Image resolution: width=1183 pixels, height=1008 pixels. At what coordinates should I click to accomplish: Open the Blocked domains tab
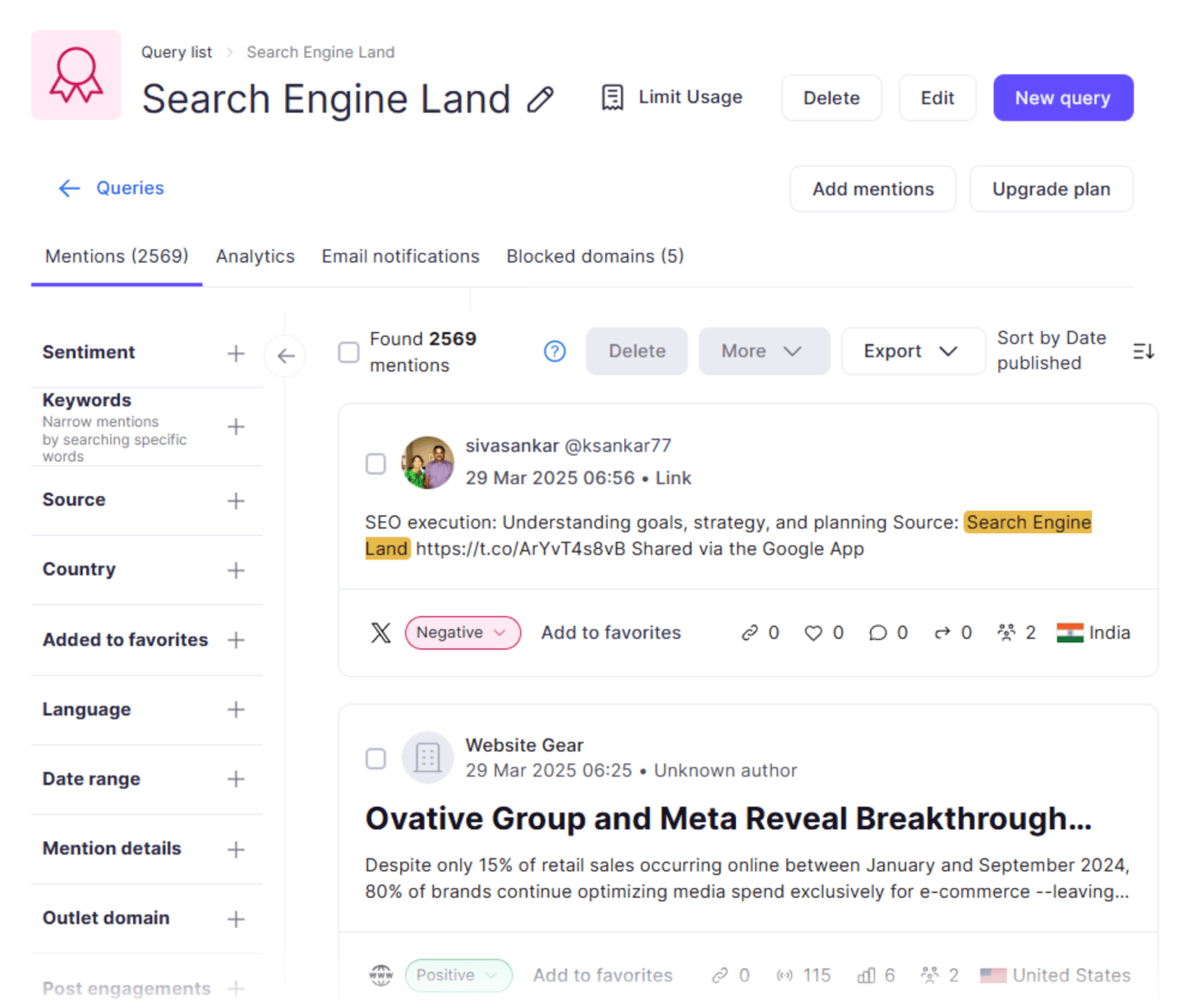tap(595, 256)
